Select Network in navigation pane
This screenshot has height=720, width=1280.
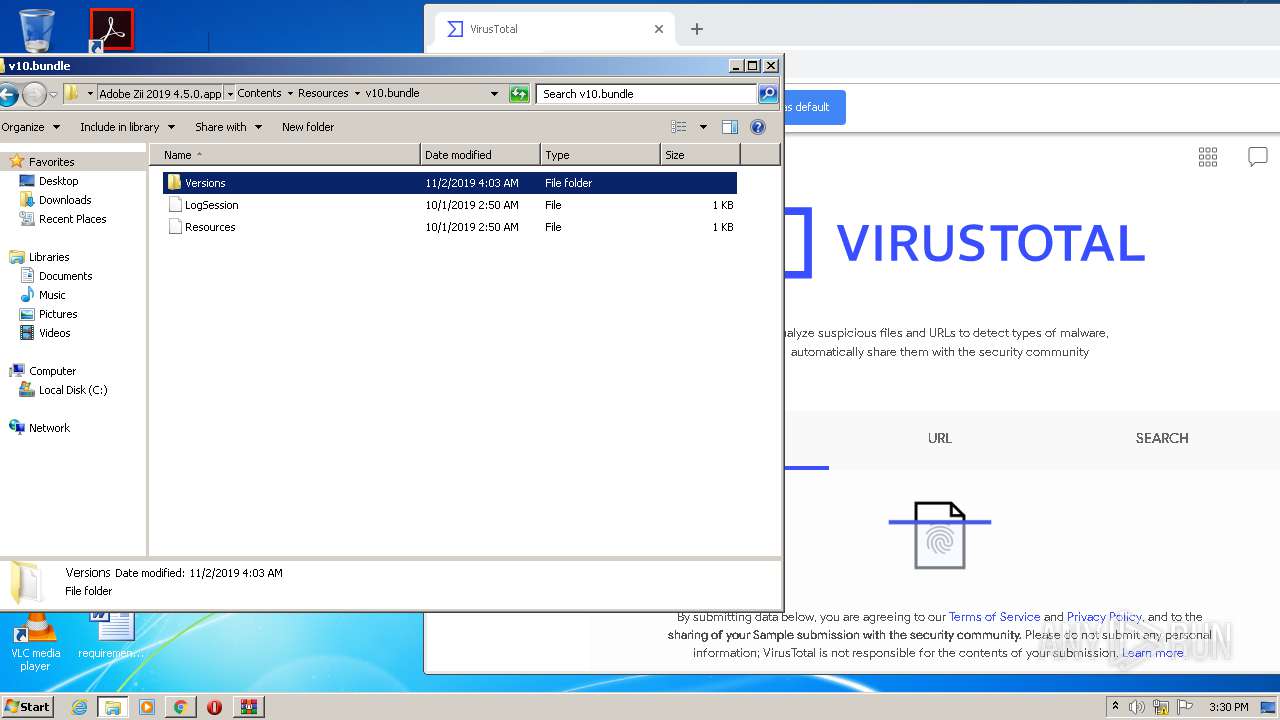tap(49, 428)
